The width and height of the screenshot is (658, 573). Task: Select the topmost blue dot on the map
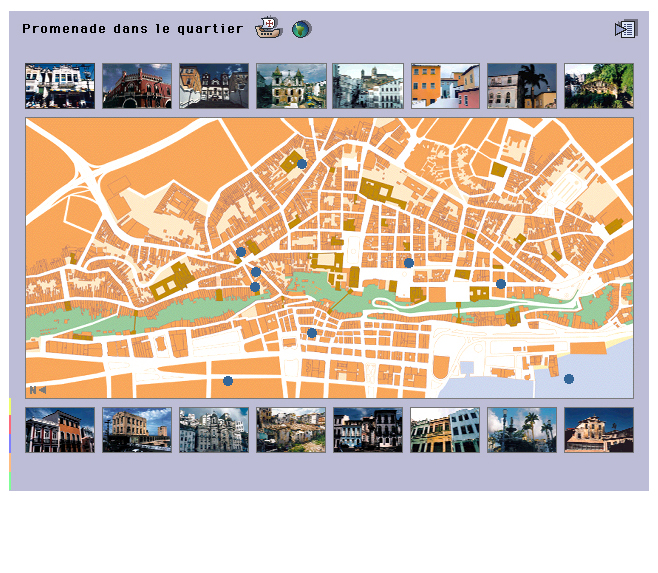tap(301, 164)
